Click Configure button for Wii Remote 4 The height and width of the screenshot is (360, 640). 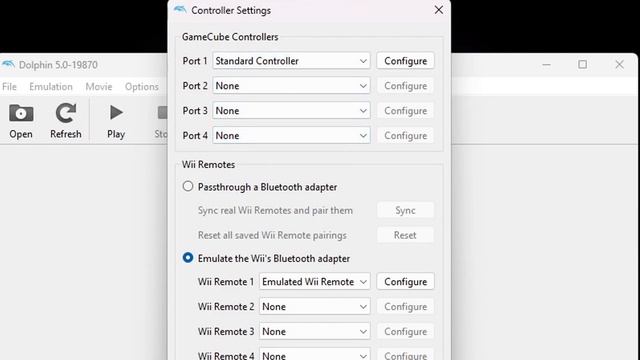[405, 355]
